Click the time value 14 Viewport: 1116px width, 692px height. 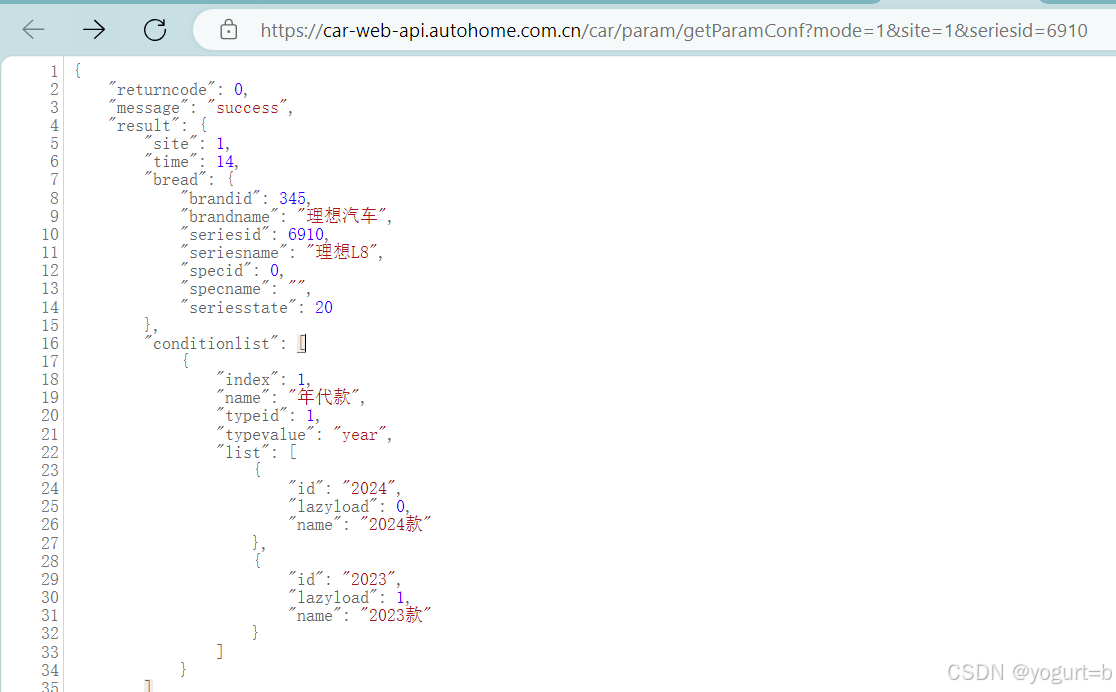coord(226,162)
